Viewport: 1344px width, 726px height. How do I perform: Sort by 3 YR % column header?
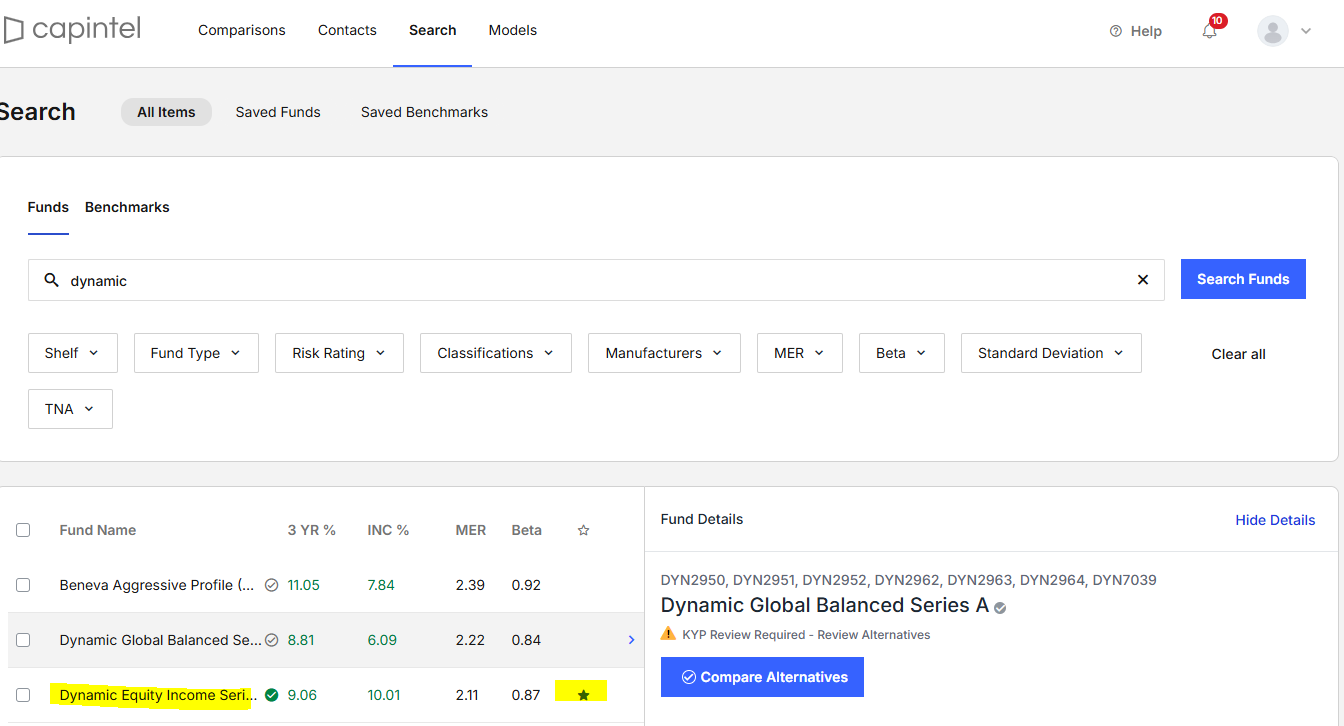[x=312, y=530]
